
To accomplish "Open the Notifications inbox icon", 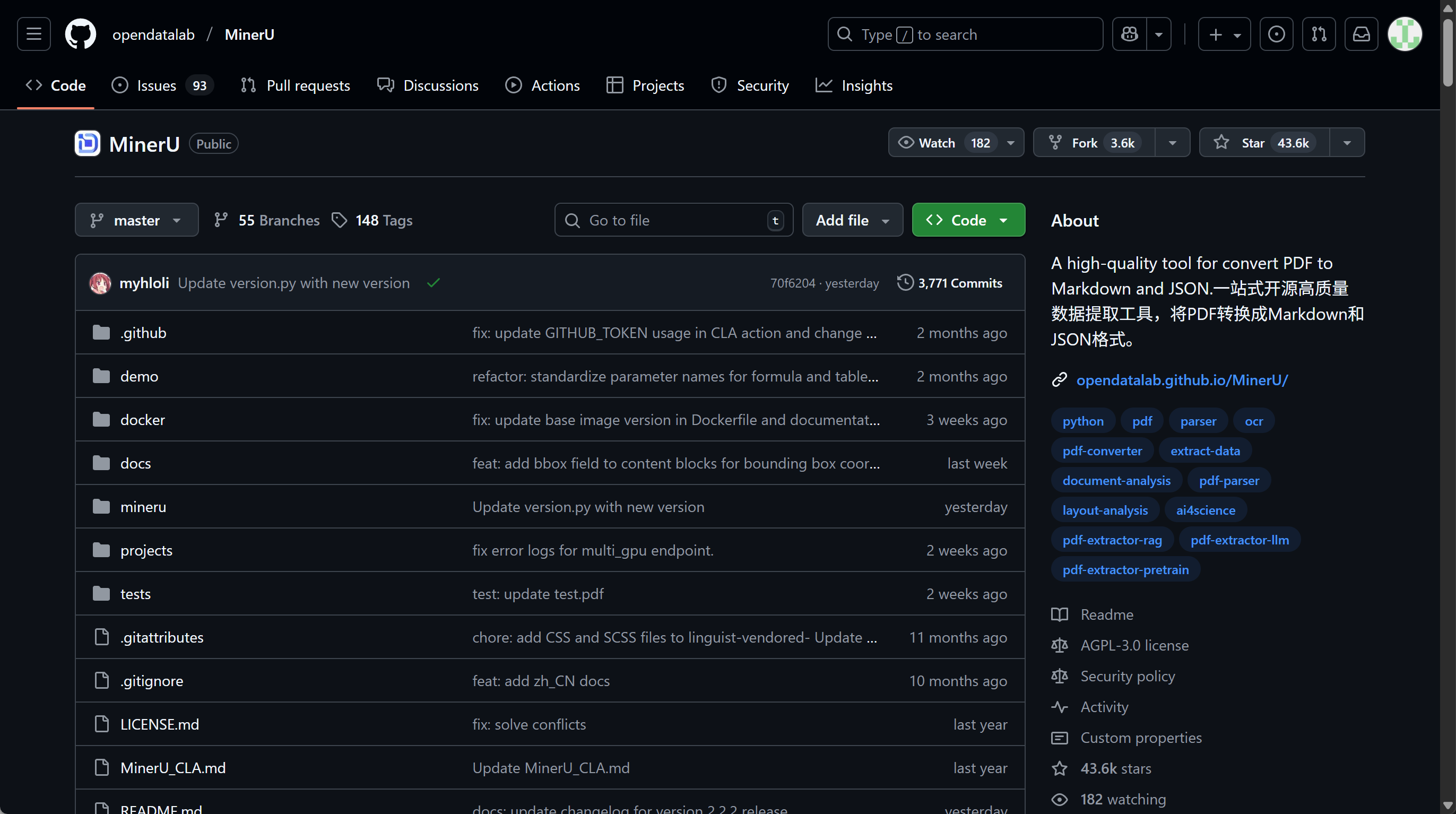I will pyautogui.click(x=1361, y=34).
